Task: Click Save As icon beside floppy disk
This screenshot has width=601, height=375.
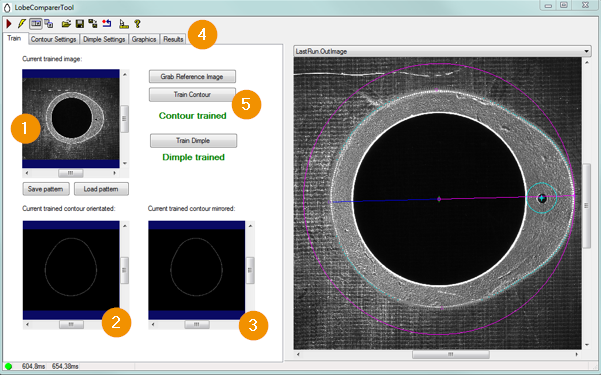Action: 92,24
